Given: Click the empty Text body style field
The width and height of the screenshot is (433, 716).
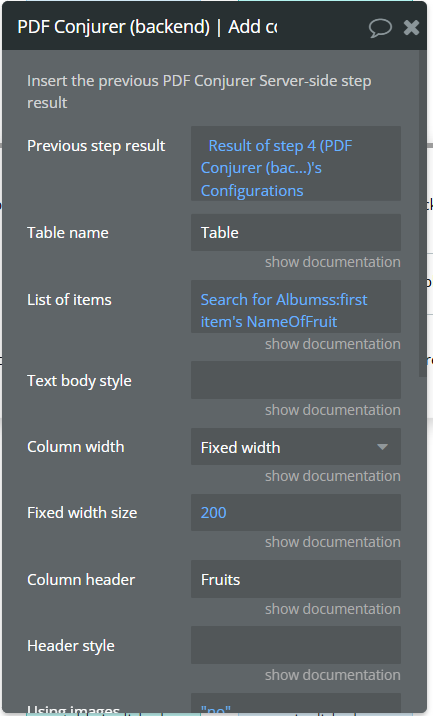Looking at the screenshot, I should [x=296, y=380].
